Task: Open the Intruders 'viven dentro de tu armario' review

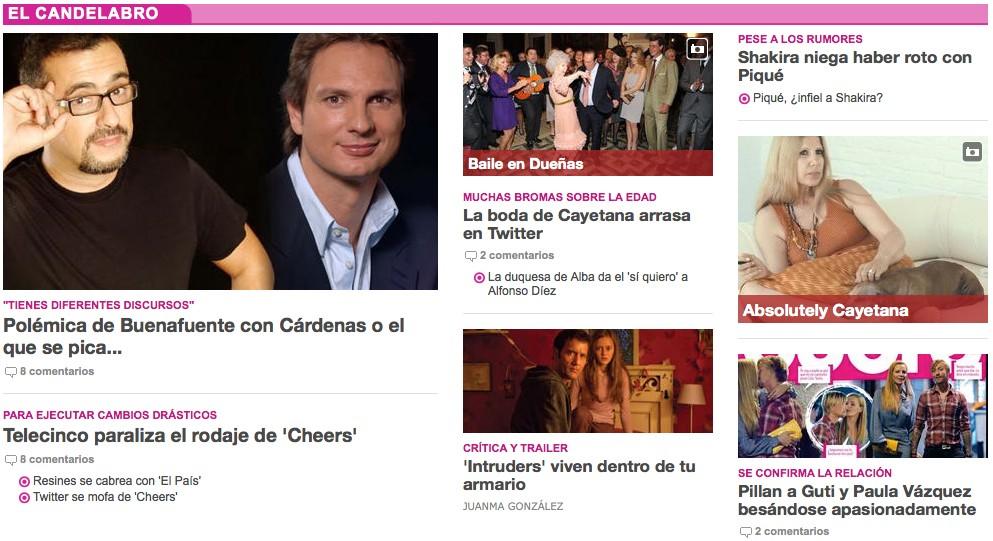Action: tap(579, 475)
